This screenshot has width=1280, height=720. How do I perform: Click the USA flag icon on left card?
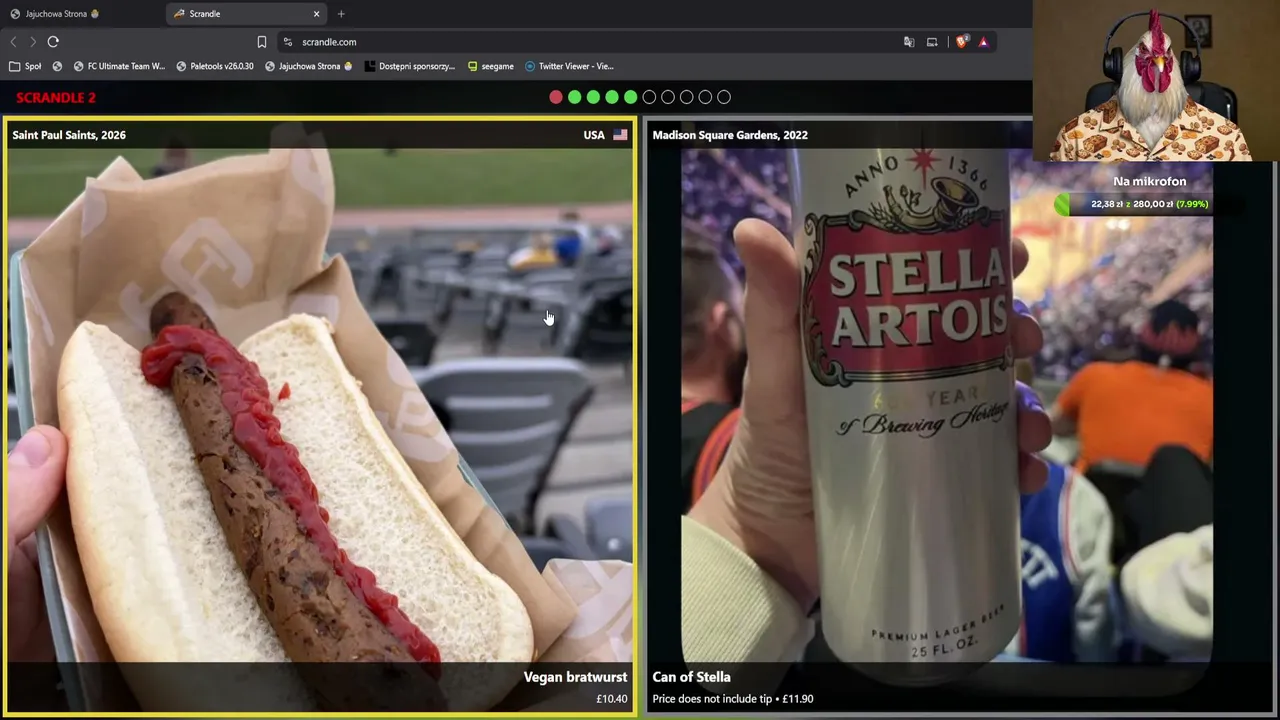[620, 135]
